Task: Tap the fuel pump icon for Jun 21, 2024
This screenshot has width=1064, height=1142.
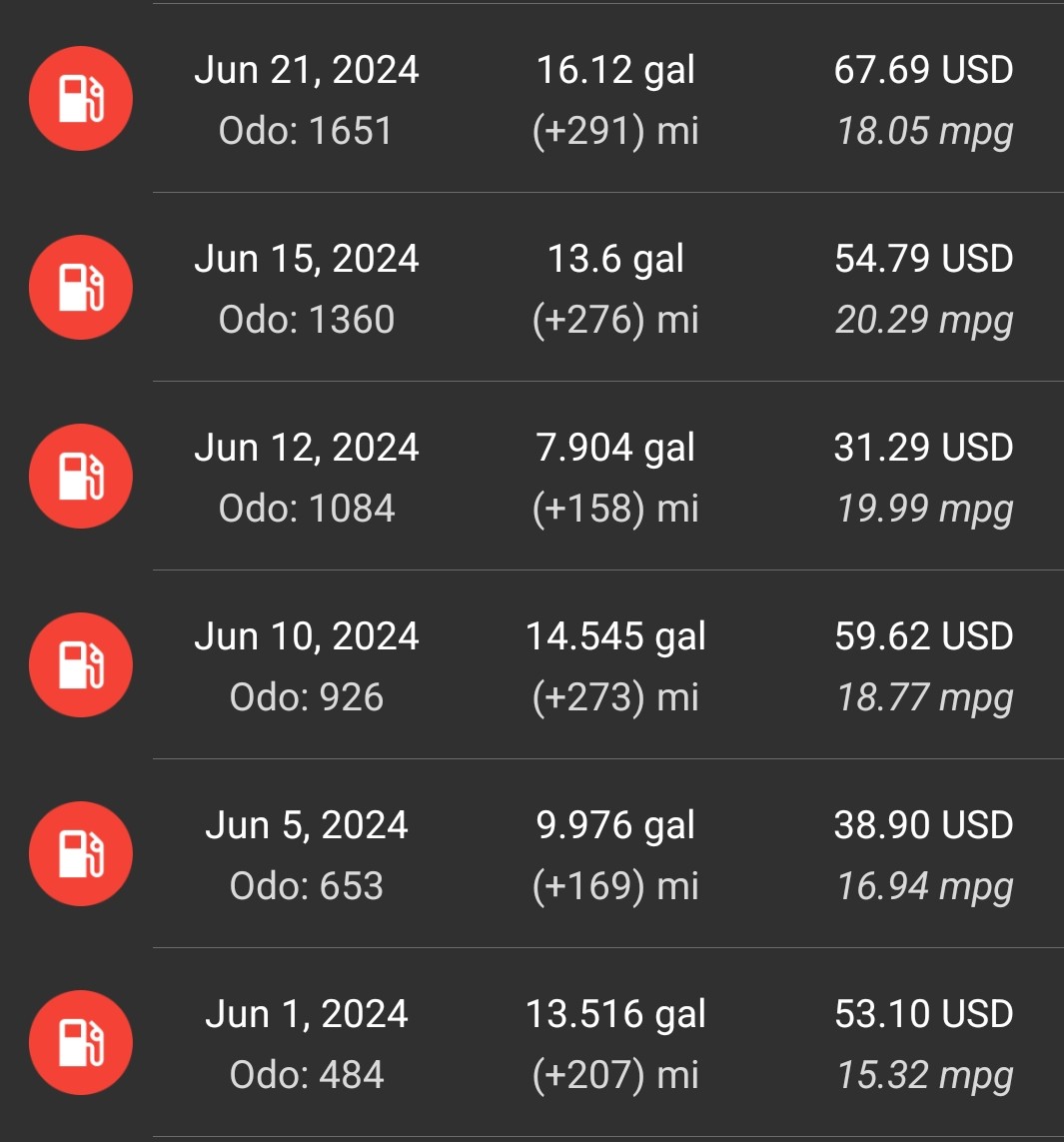Action: pyautogui.click(x=81, y=98)
